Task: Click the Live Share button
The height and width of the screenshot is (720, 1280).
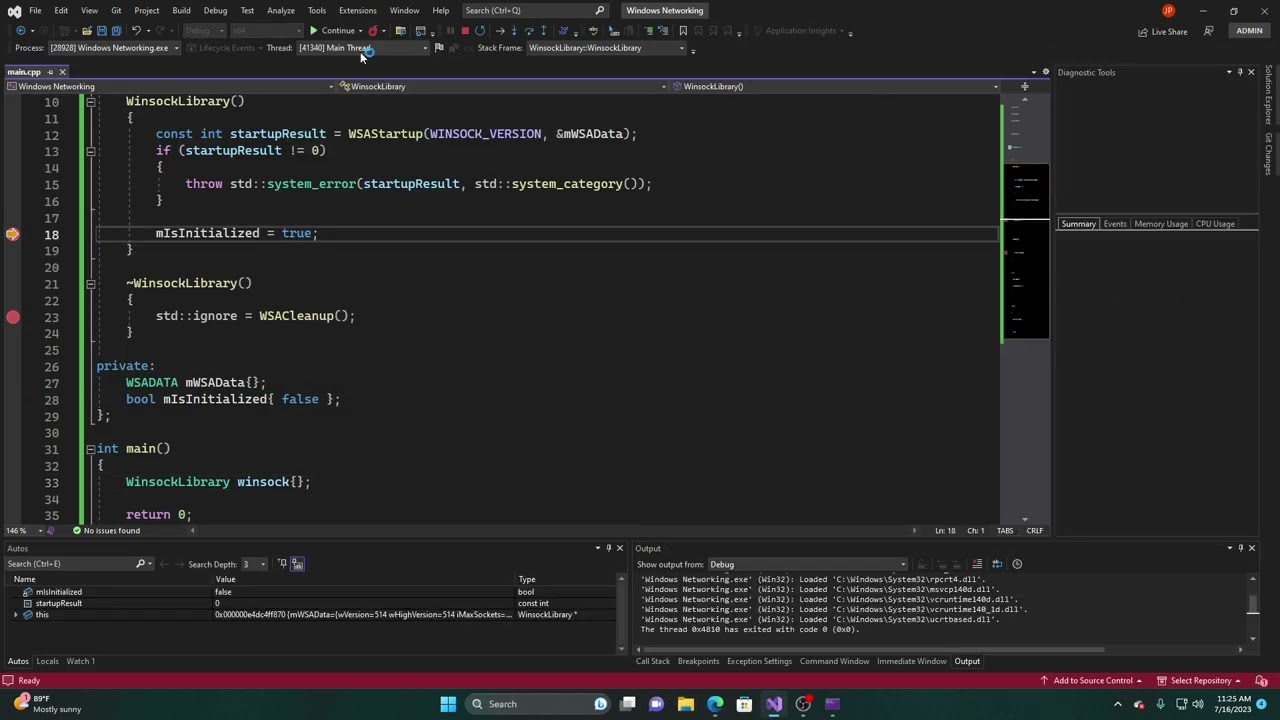Action: click(x=1163, y=32)
